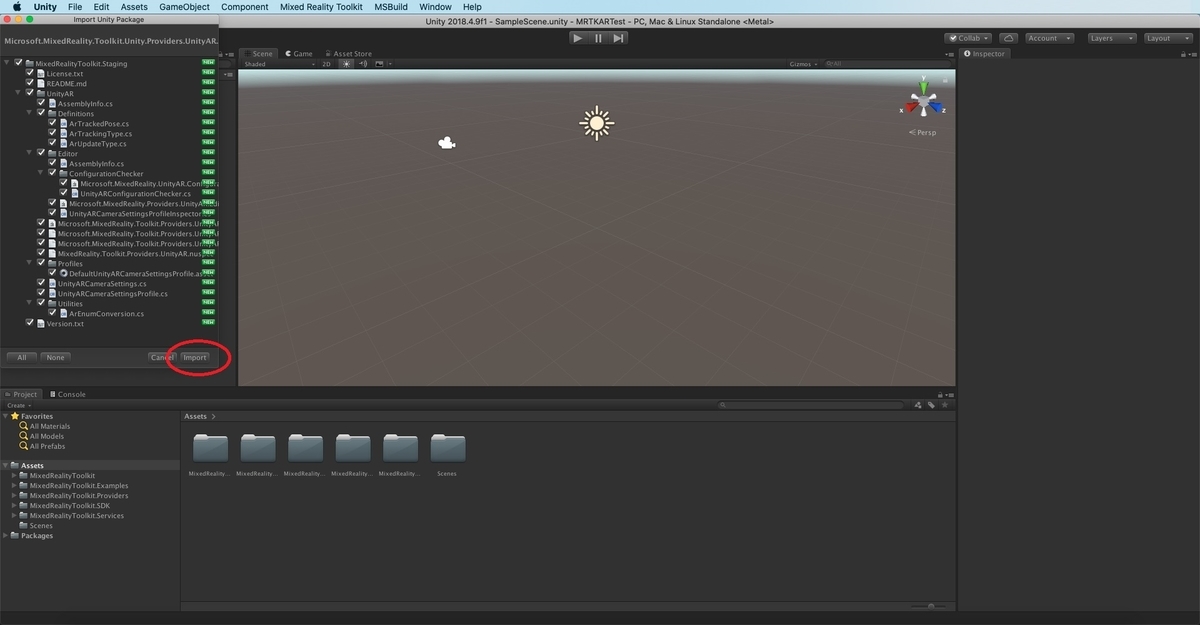Open Scene view panel options menu
The height and width of the screenshot is (625, 1200).
[x=951, y=54]
